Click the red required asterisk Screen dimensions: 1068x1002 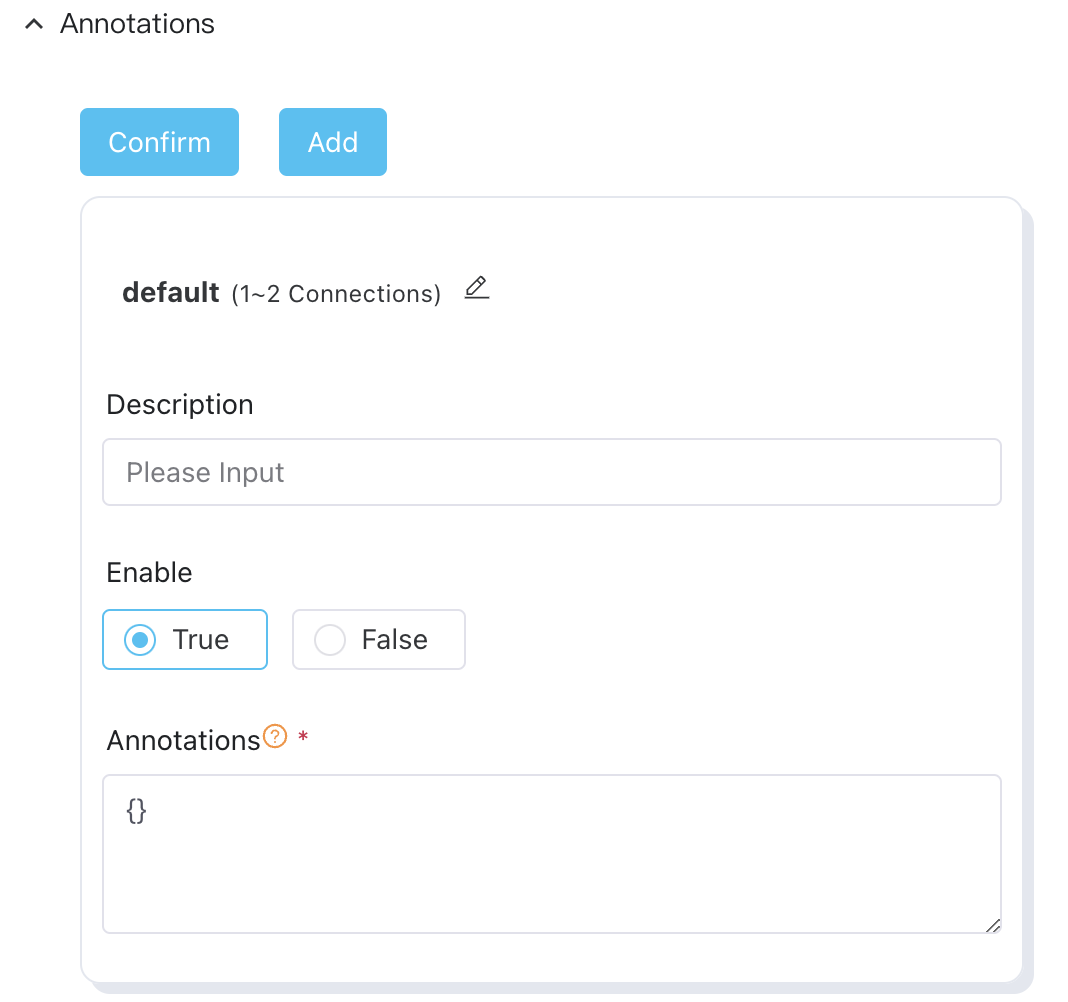(x=303, y=738)
